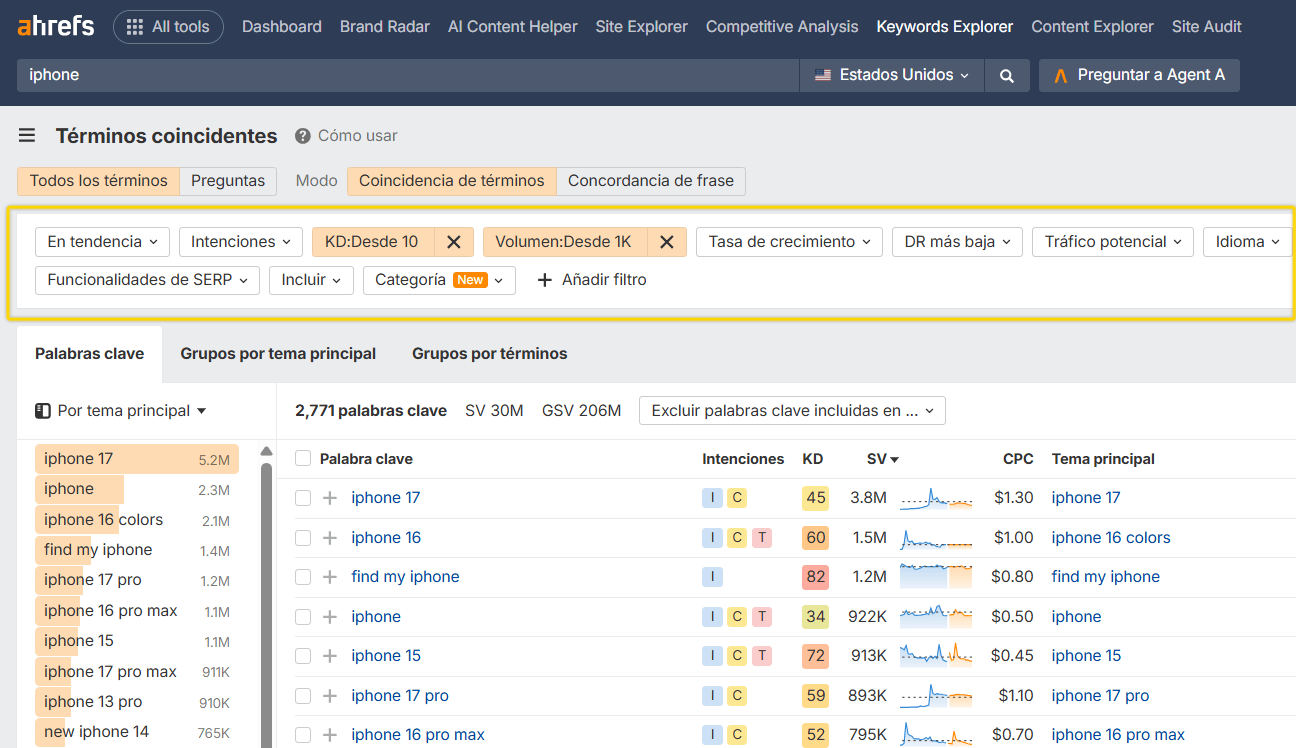Open the iphone 17 pro keyword link
This screenshot has height=748, width=1296.
point(400,696)
